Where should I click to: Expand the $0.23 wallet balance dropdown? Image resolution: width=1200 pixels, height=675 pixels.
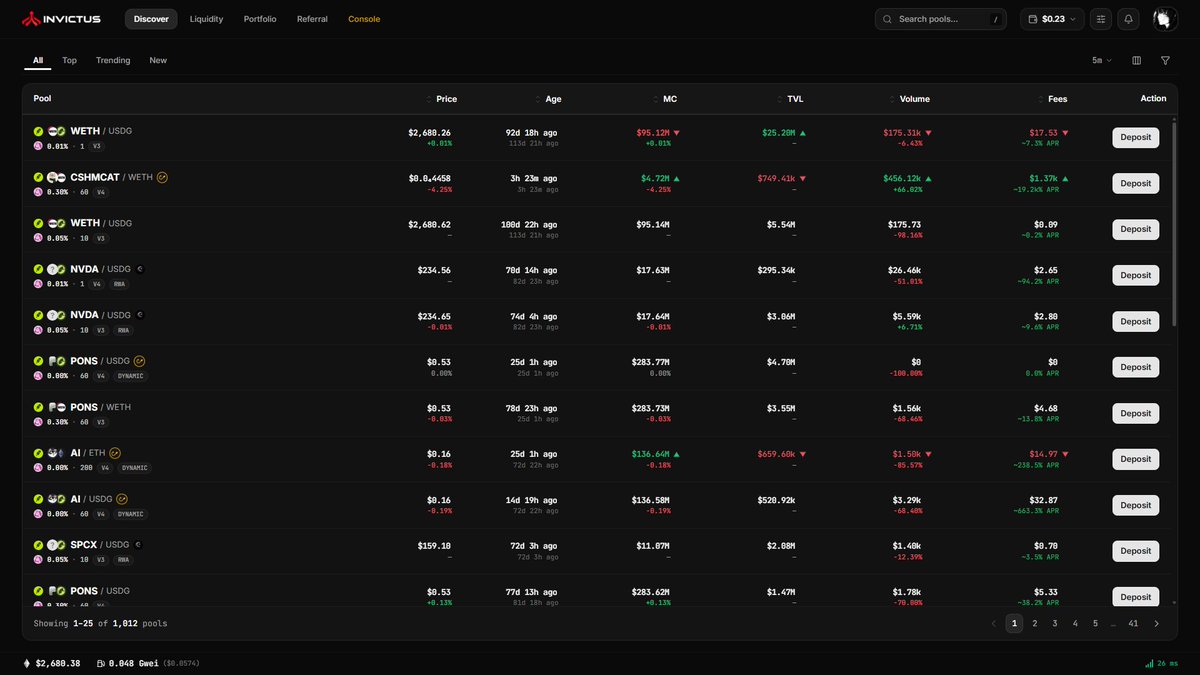pos(1051,19)
